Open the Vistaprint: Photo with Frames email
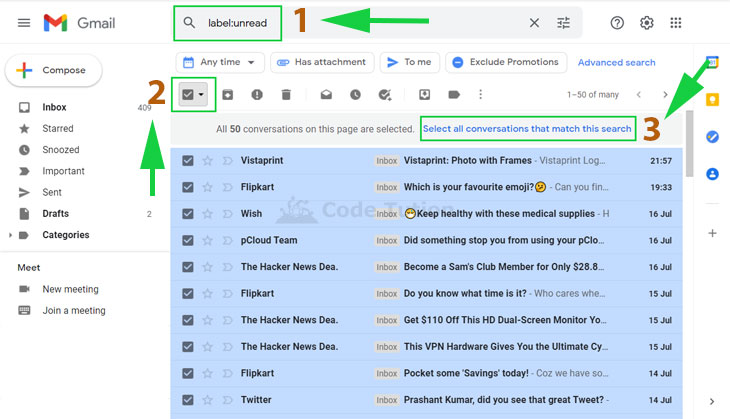The width and height of the screenshot is (730, 419). (426, 161)
